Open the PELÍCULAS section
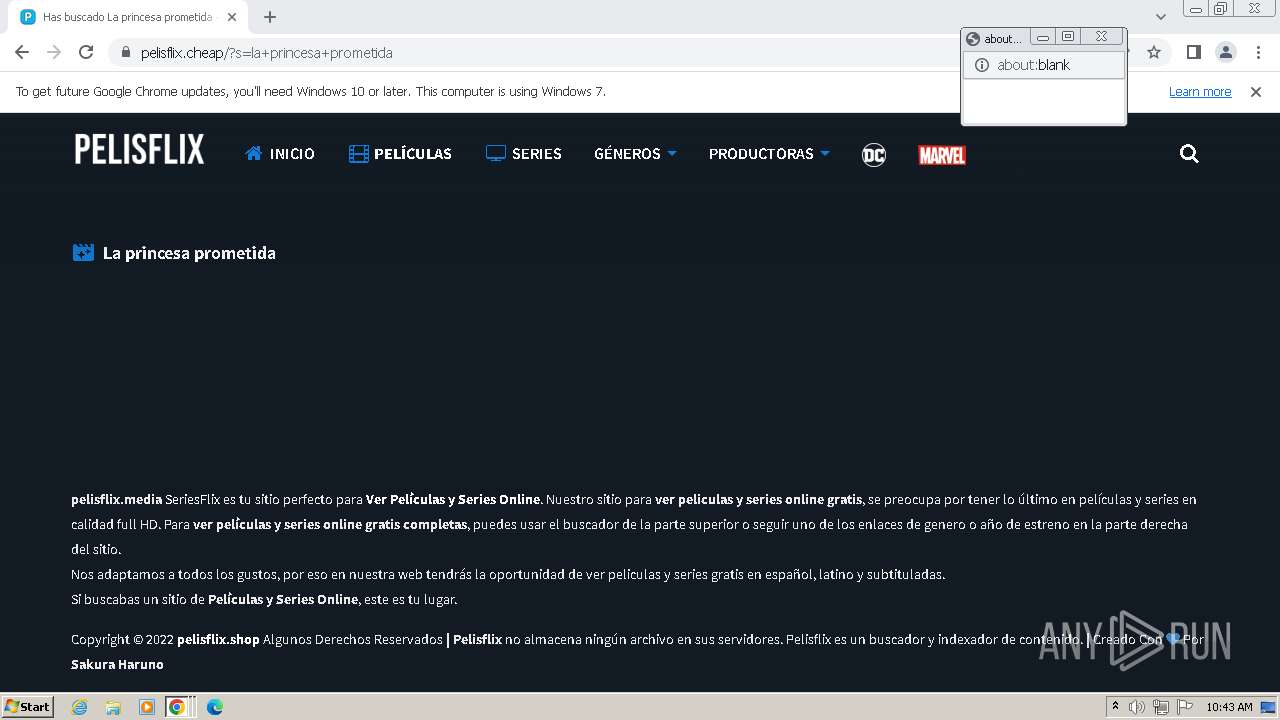The image size is (1280, 720). pyautogui.click(x=400, y=153)
